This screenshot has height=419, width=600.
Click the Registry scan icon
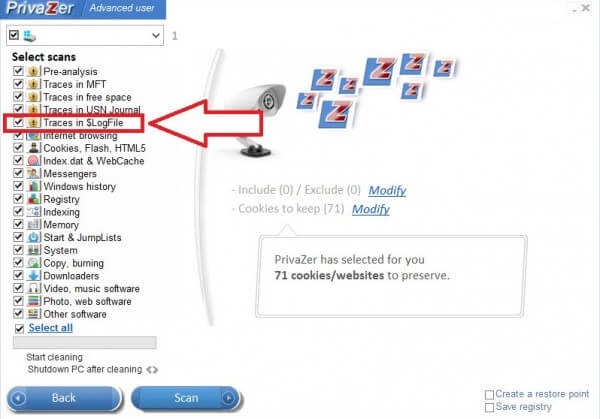pyautogui.click(x=34, y=199)
